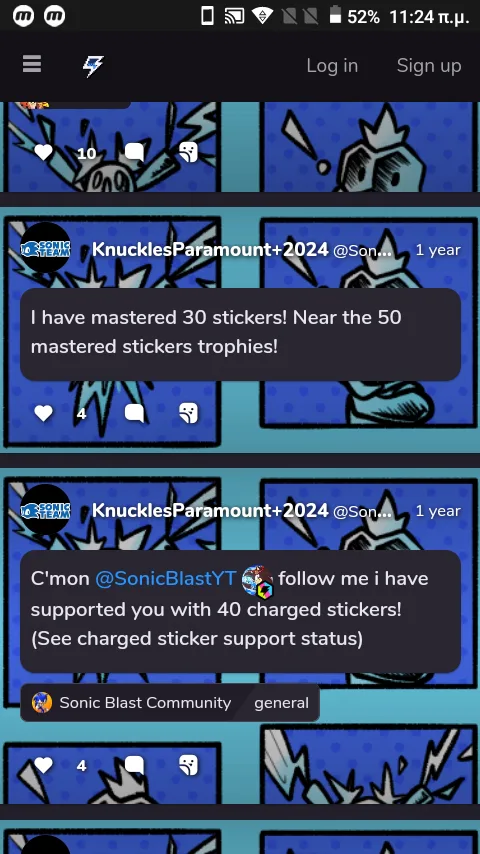
Task: Open the hamburger navigation menu
Action: (32, 65)
